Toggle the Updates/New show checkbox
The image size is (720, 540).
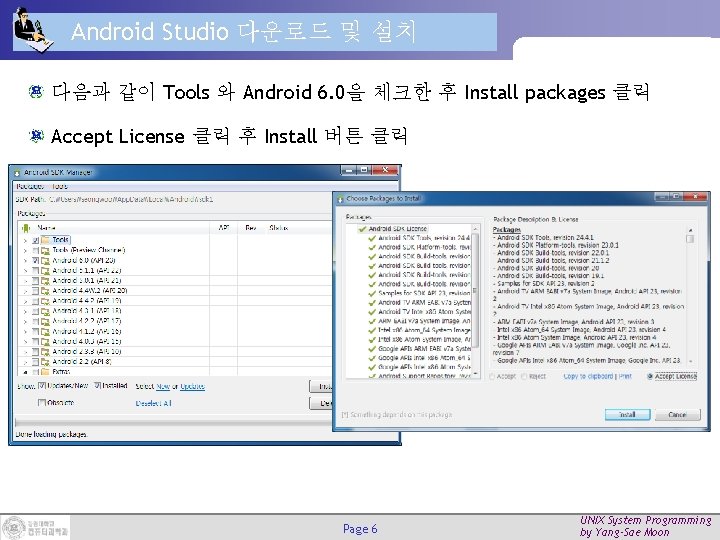click(42, 386)
